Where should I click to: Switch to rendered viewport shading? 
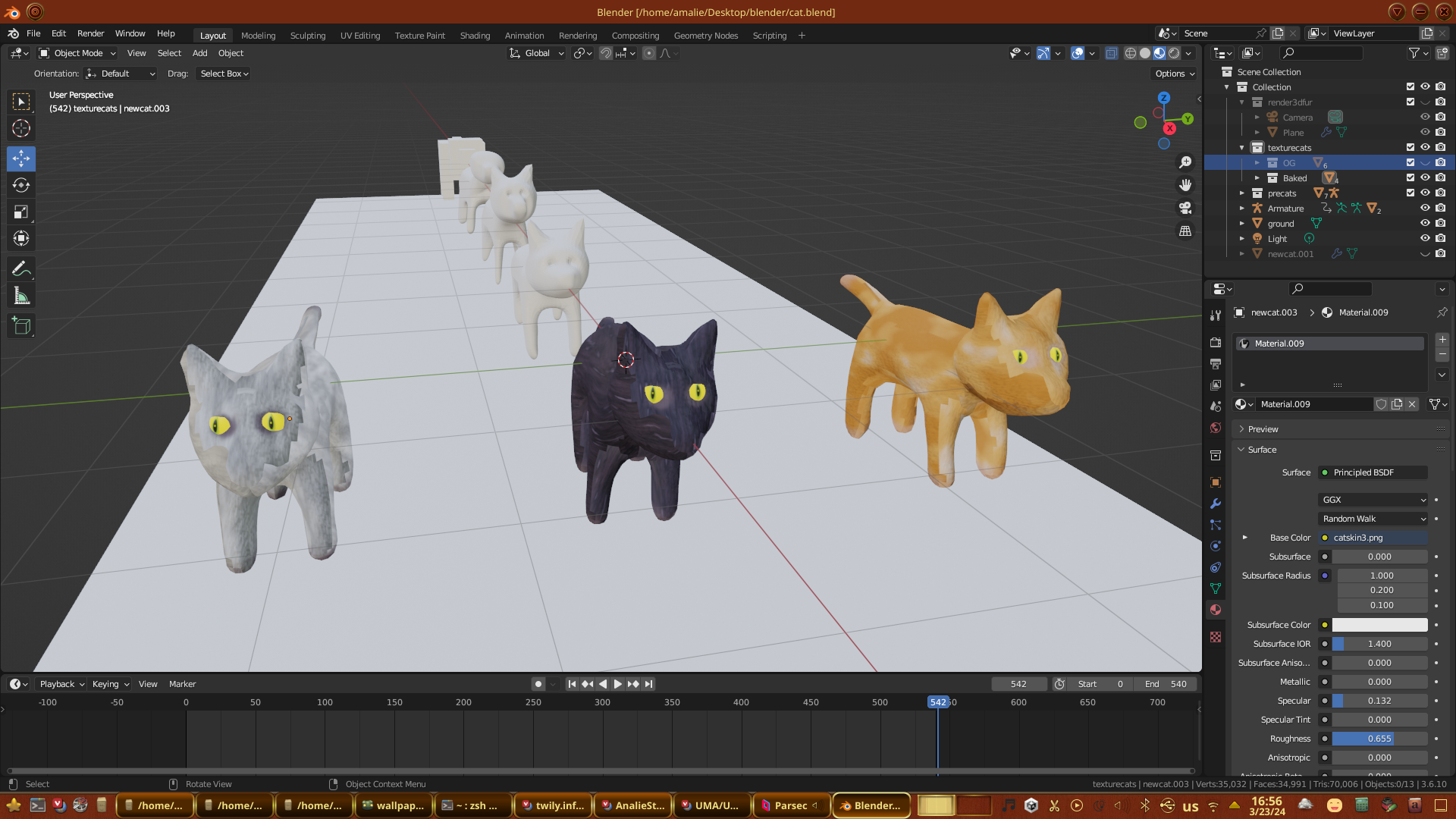[1174, 53]
